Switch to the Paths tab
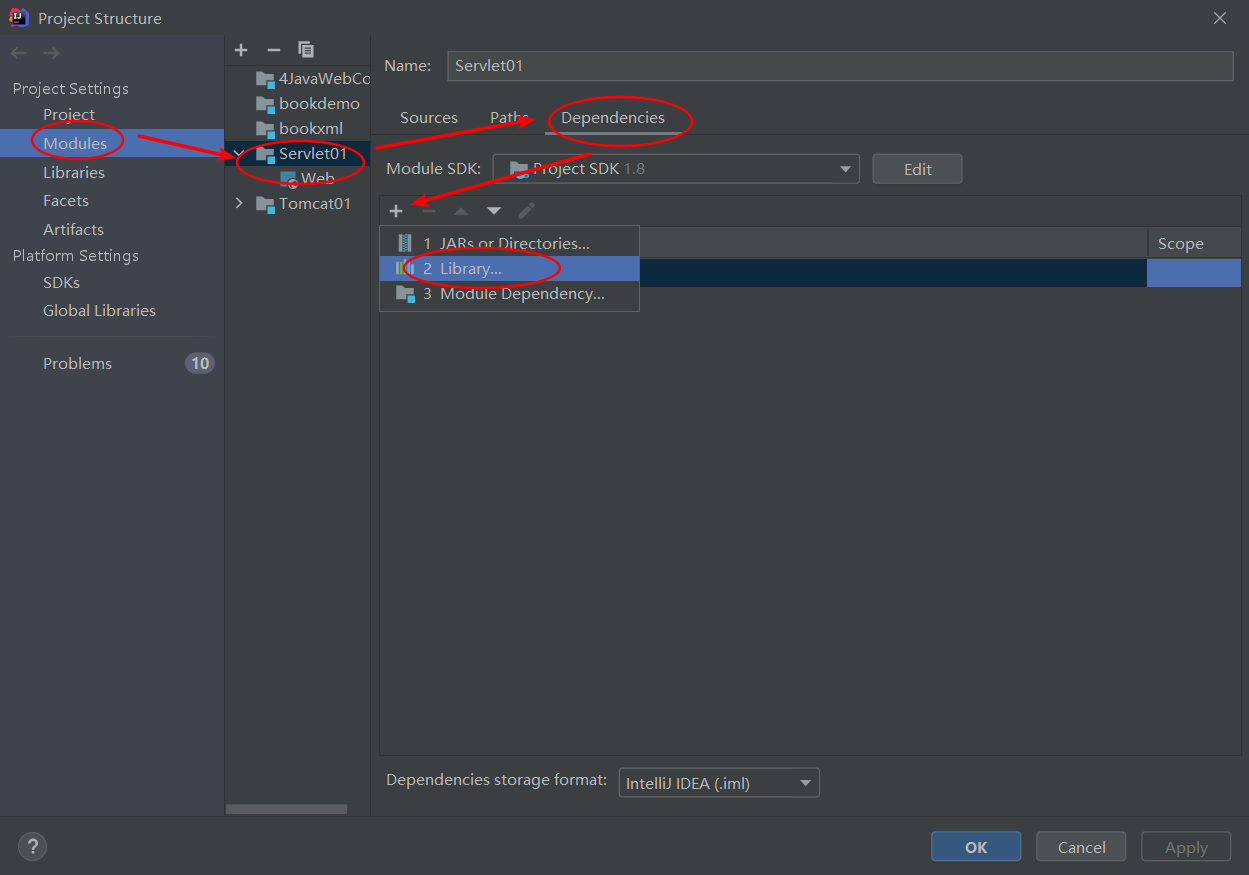The image size is (1249, 875). click(509, 118)
